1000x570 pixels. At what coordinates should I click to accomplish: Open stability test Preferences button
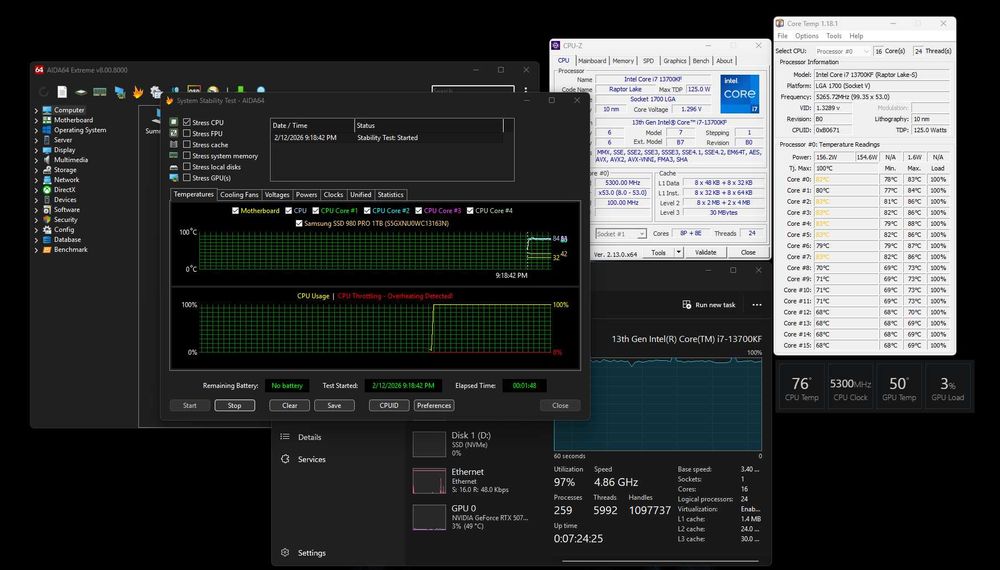pos(434,406)
